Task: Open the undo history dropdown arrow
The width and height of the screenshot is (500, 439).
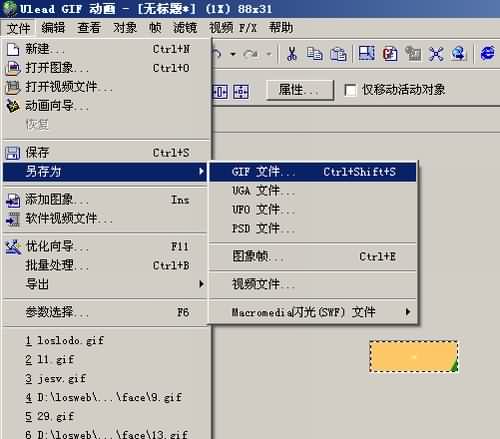Action: point(233,54)
